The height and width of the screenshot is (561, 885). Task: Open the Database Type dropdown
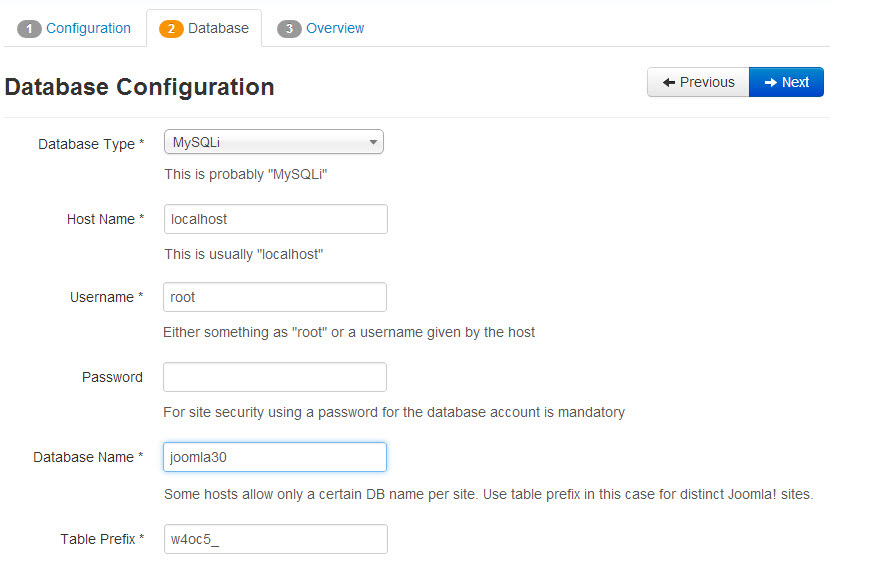273,143
